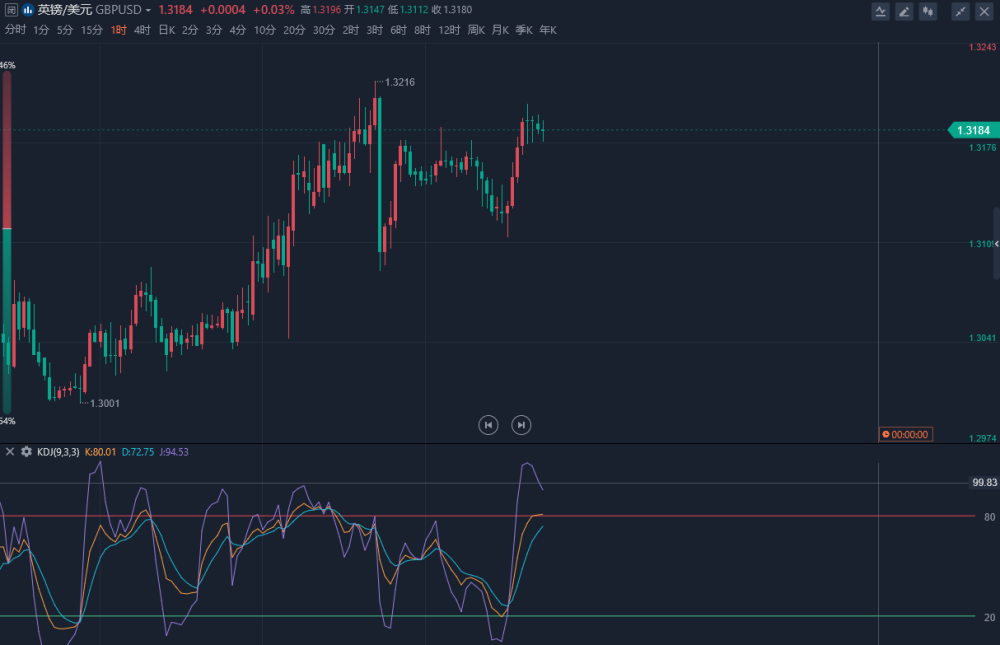Click the +0.03% change percentage
Image resolution: width=1000 pixels, height=645 pixels.
(x=274, y=10)
